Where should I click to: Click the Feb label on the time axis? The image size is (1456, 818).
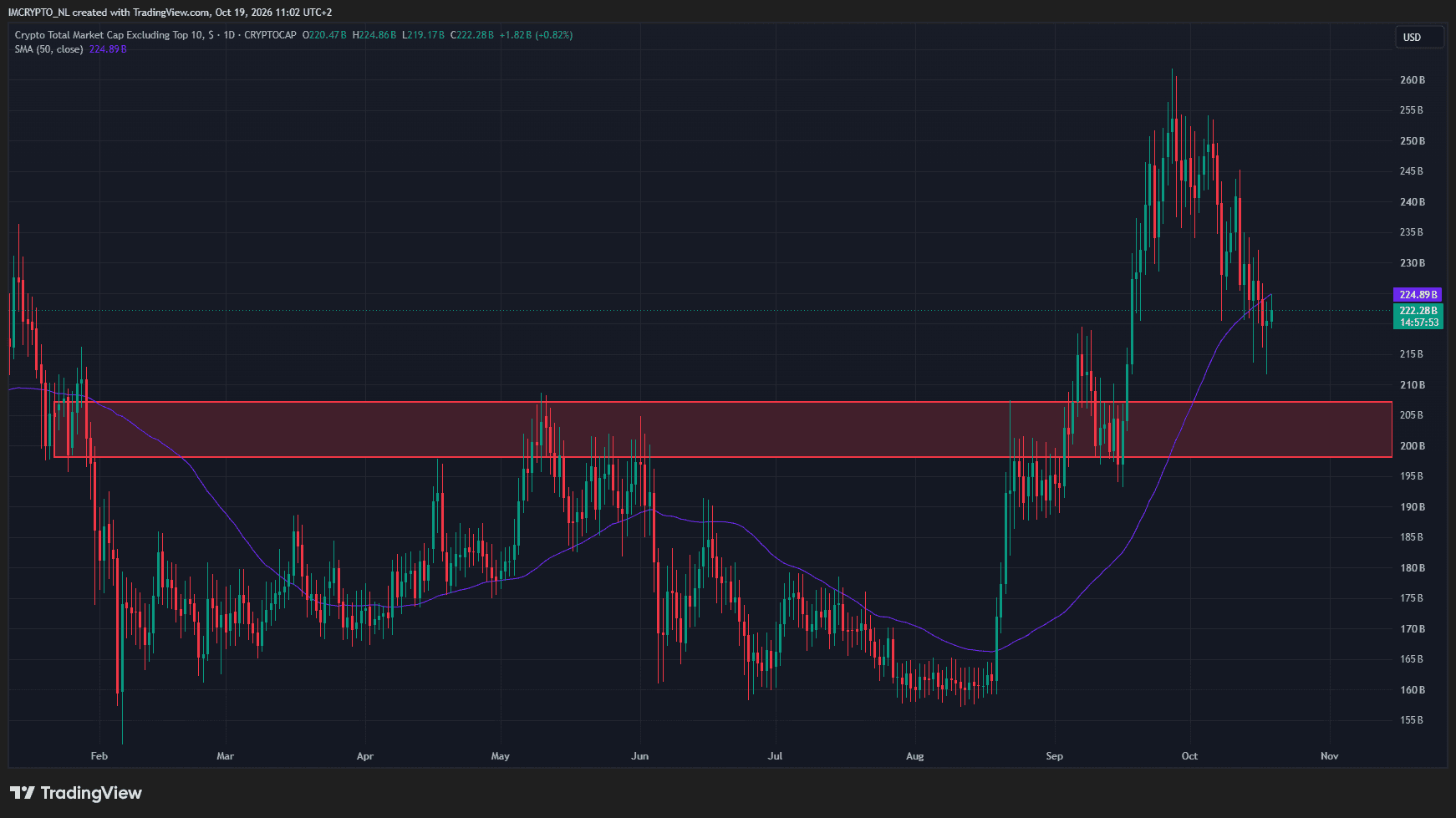[x=99, y=756]
